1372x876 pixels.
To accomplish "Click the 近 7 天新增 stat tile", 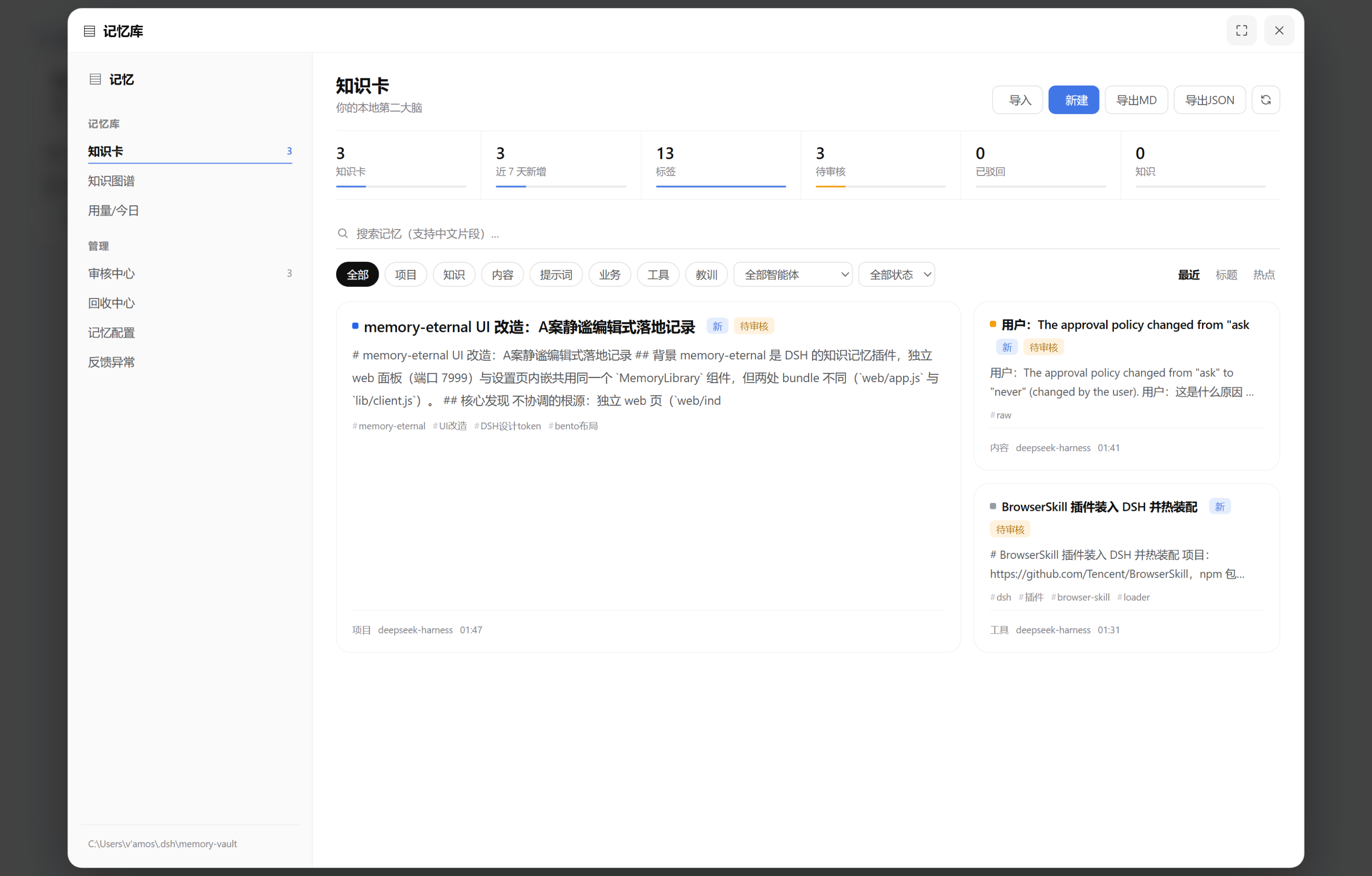I will tap(561, 165).
